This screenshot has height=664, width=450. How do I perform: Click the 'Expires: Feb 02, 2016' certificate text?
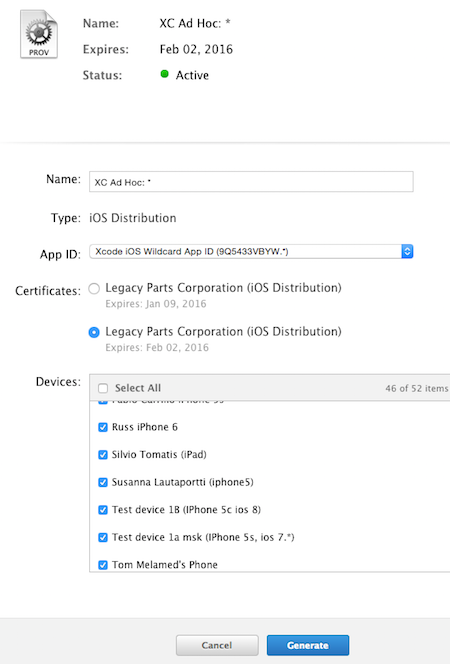(x=157, y=347)
